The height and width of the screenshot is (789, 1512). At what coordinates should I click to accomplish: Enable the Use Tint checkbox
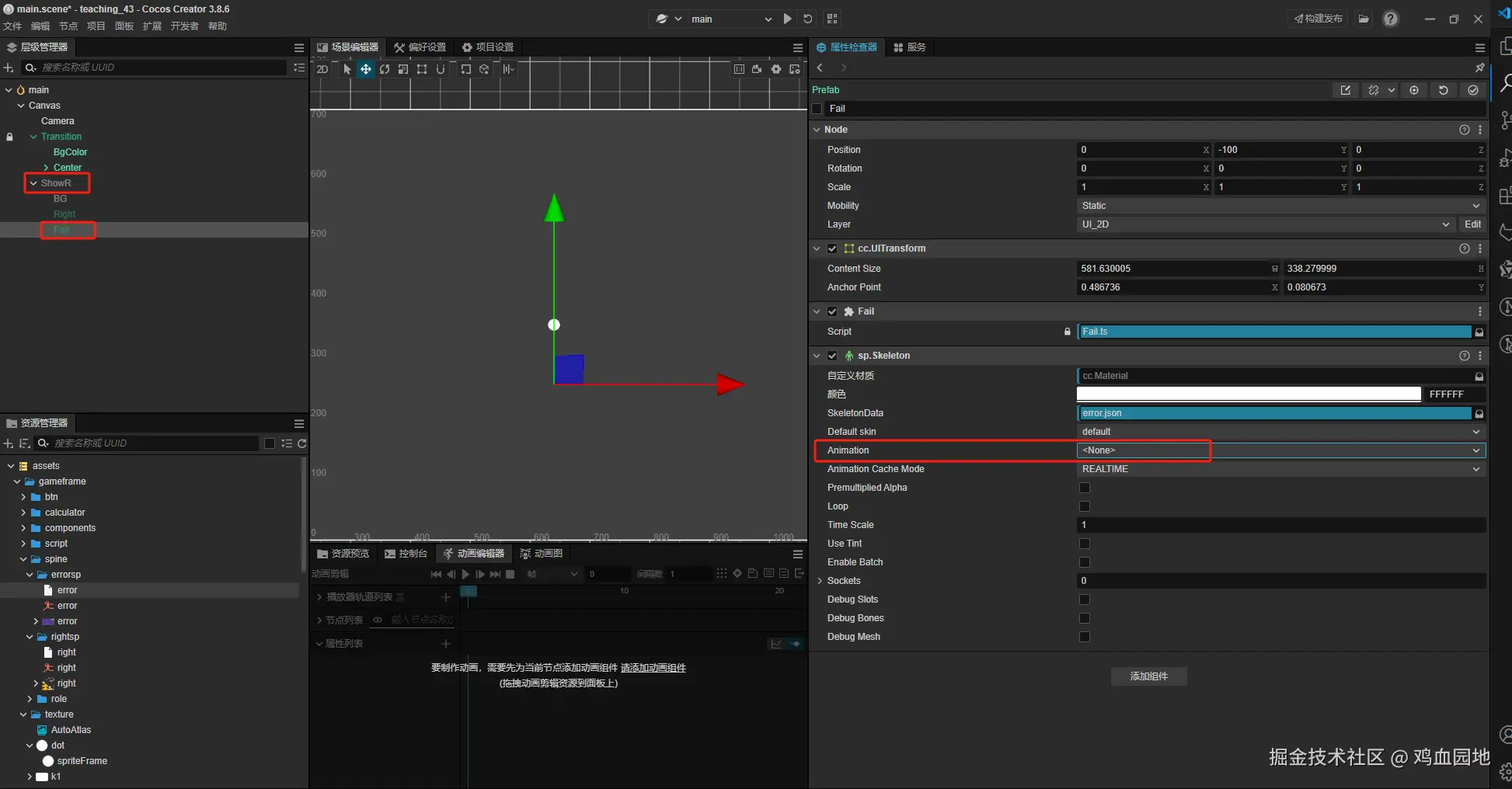coord(1085,544)
